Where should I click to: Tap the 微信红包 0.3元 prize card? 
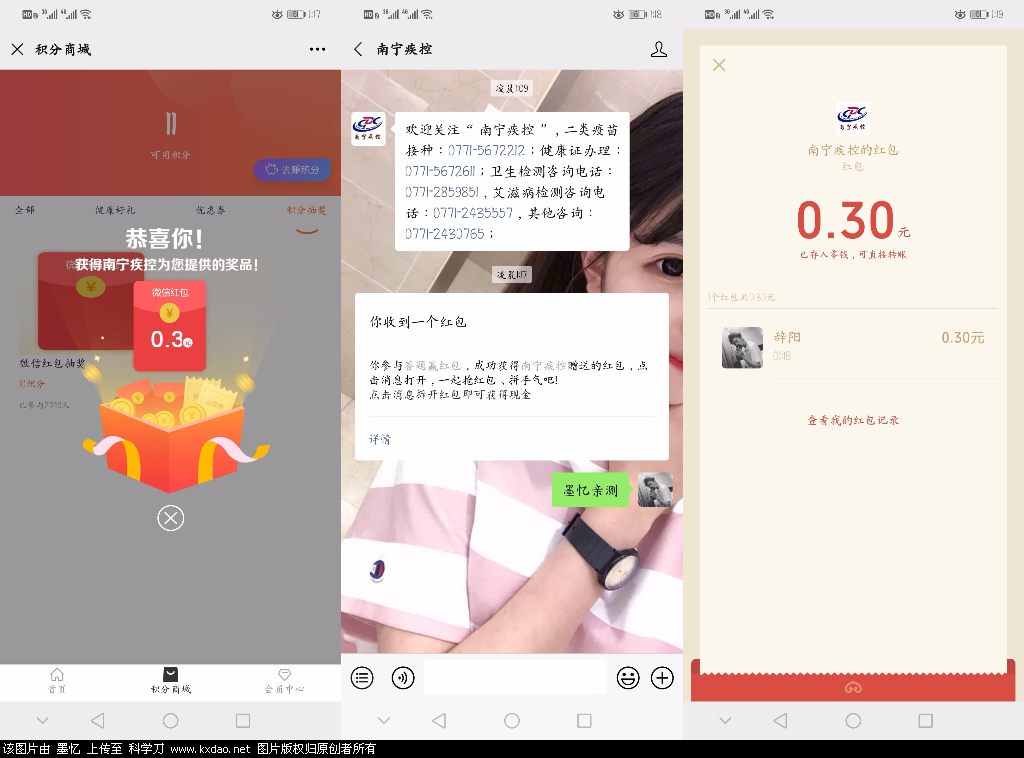click(x=170, y=326)
